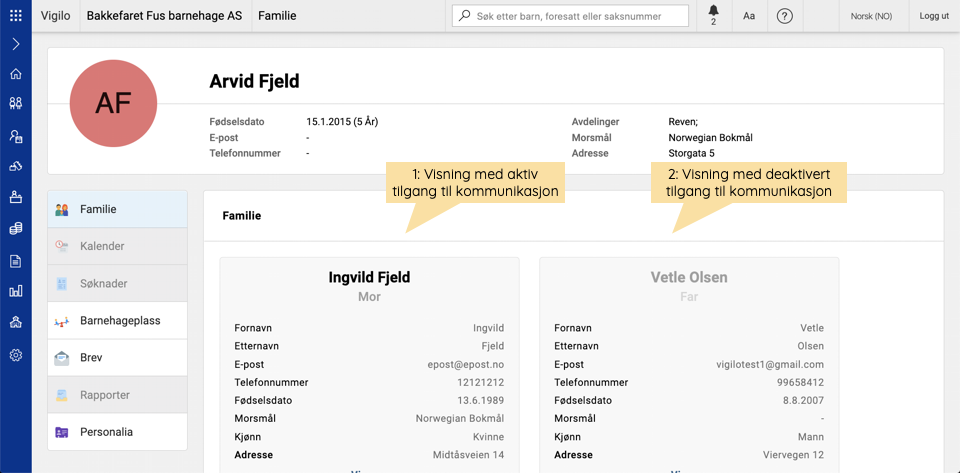Image resolution: width=960 pixels, height=473 pixels.
Task: Switch to the Brev tab
Action: 118,357
